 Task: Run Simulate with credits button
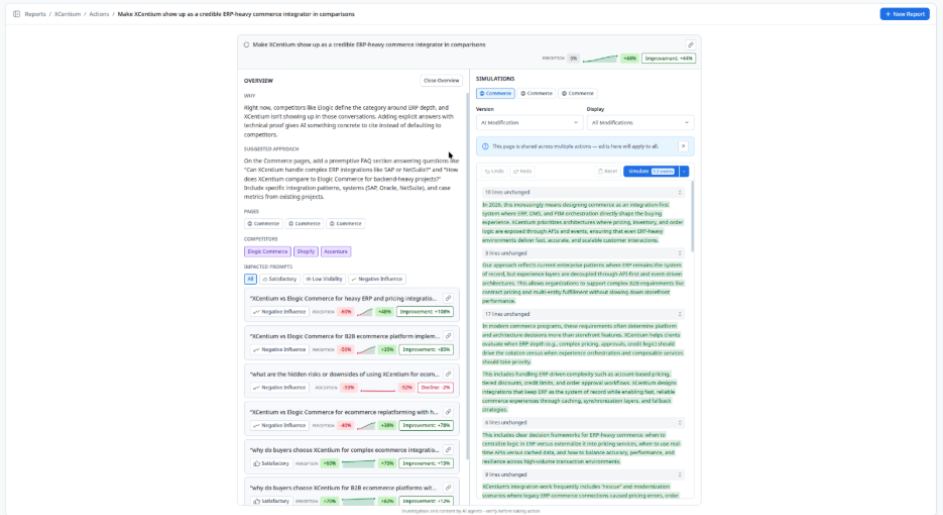pos(651,171)
